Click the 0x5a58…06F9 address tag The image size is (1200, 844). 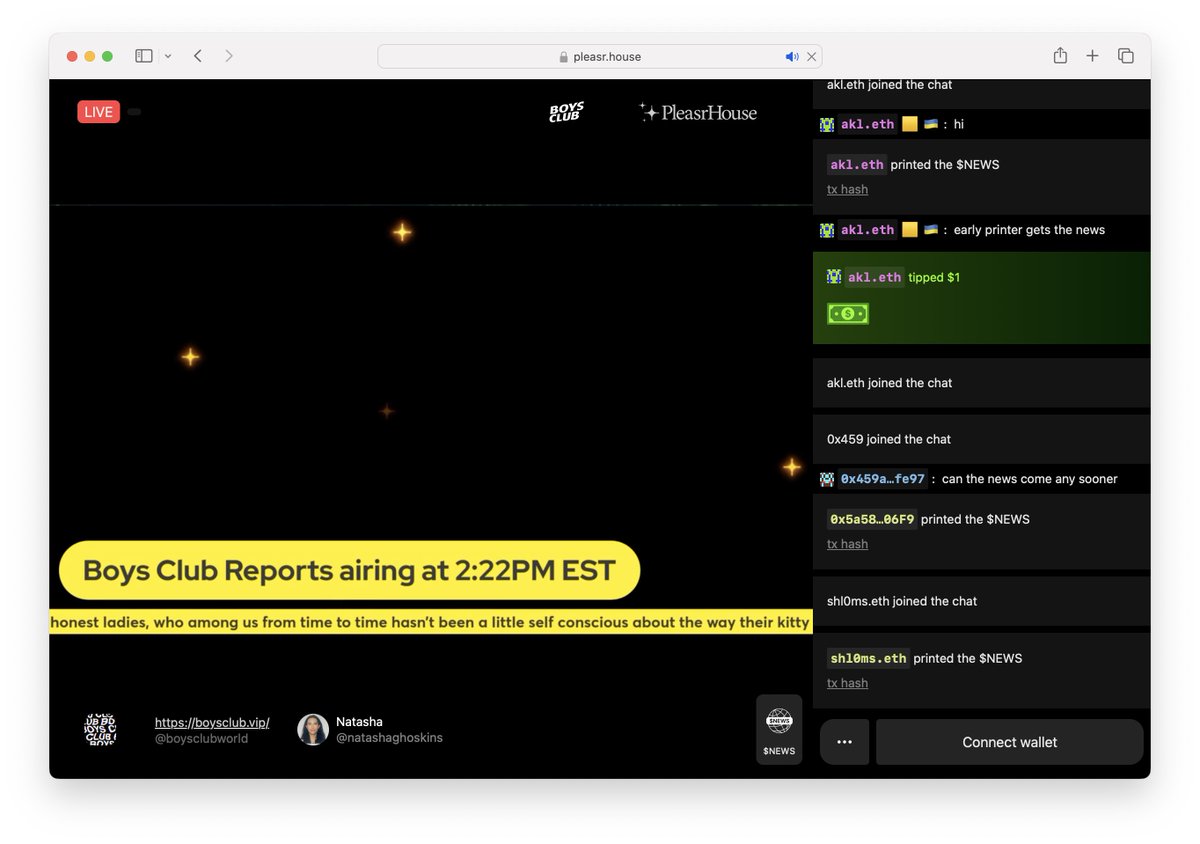[872, 519]
